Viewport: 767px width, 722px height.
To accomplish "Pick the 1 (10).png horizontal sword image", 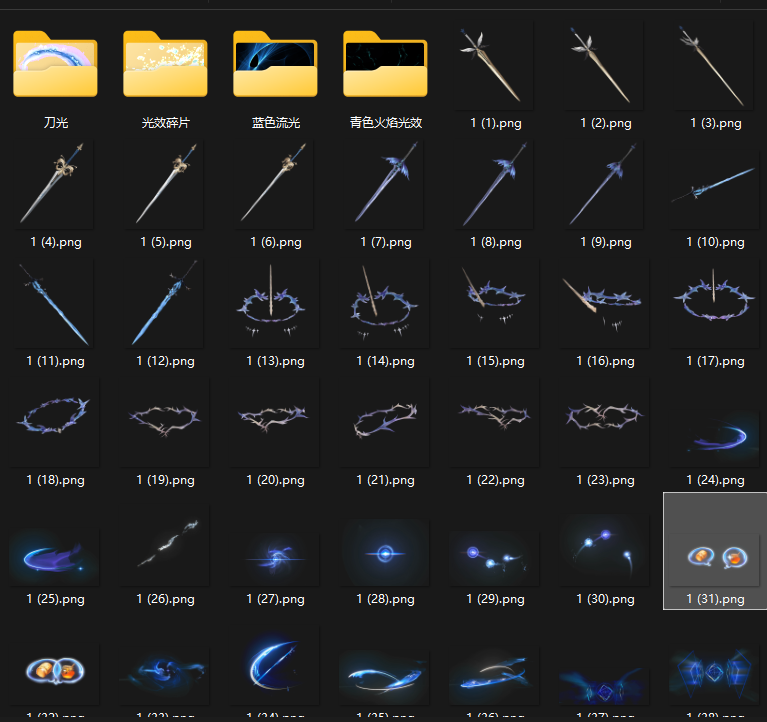I will (716, 184).
